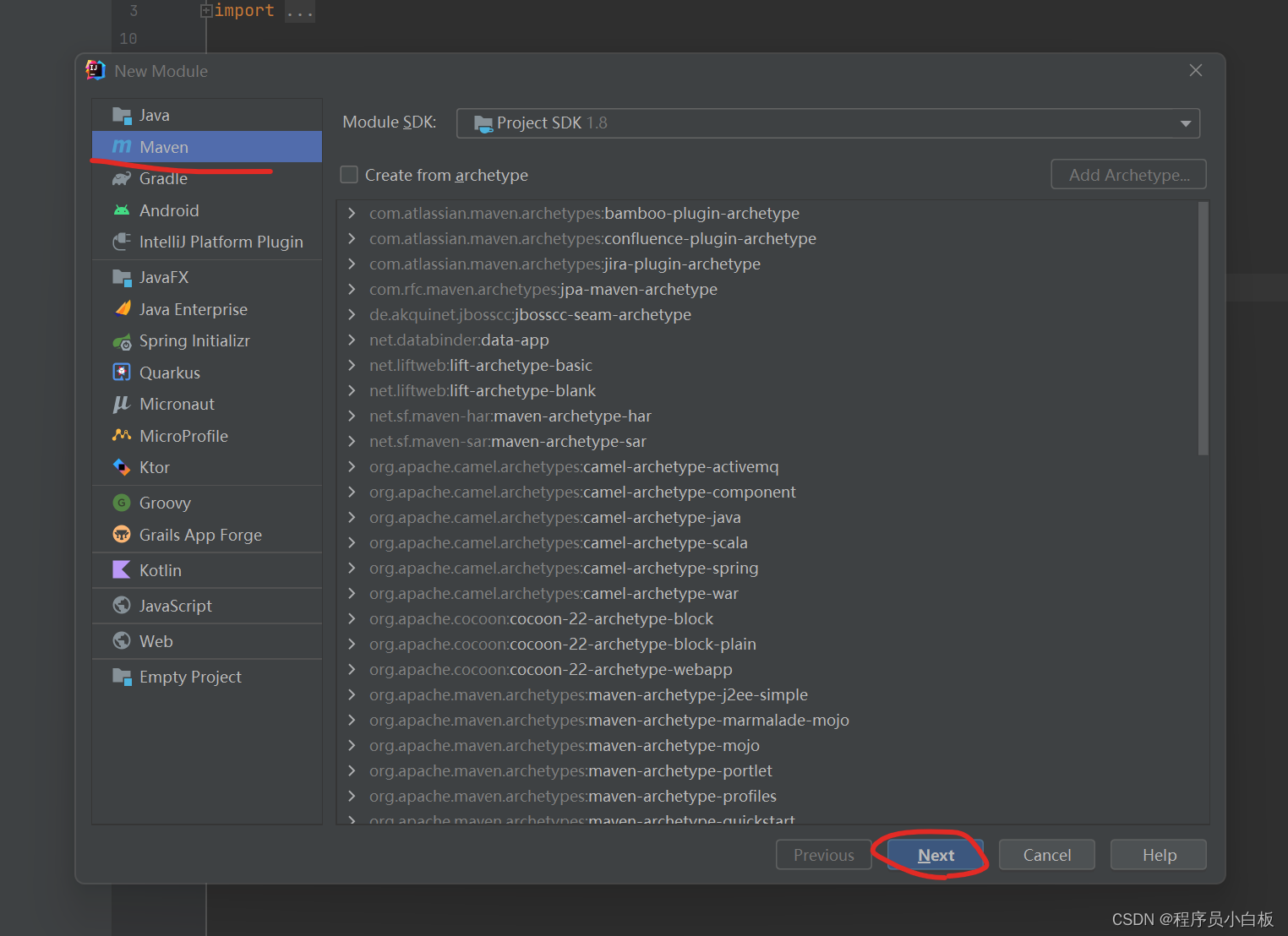Expand the lift-archetype-basic entry
This screenshot has height=936, width=1288.
pos(352,365)
